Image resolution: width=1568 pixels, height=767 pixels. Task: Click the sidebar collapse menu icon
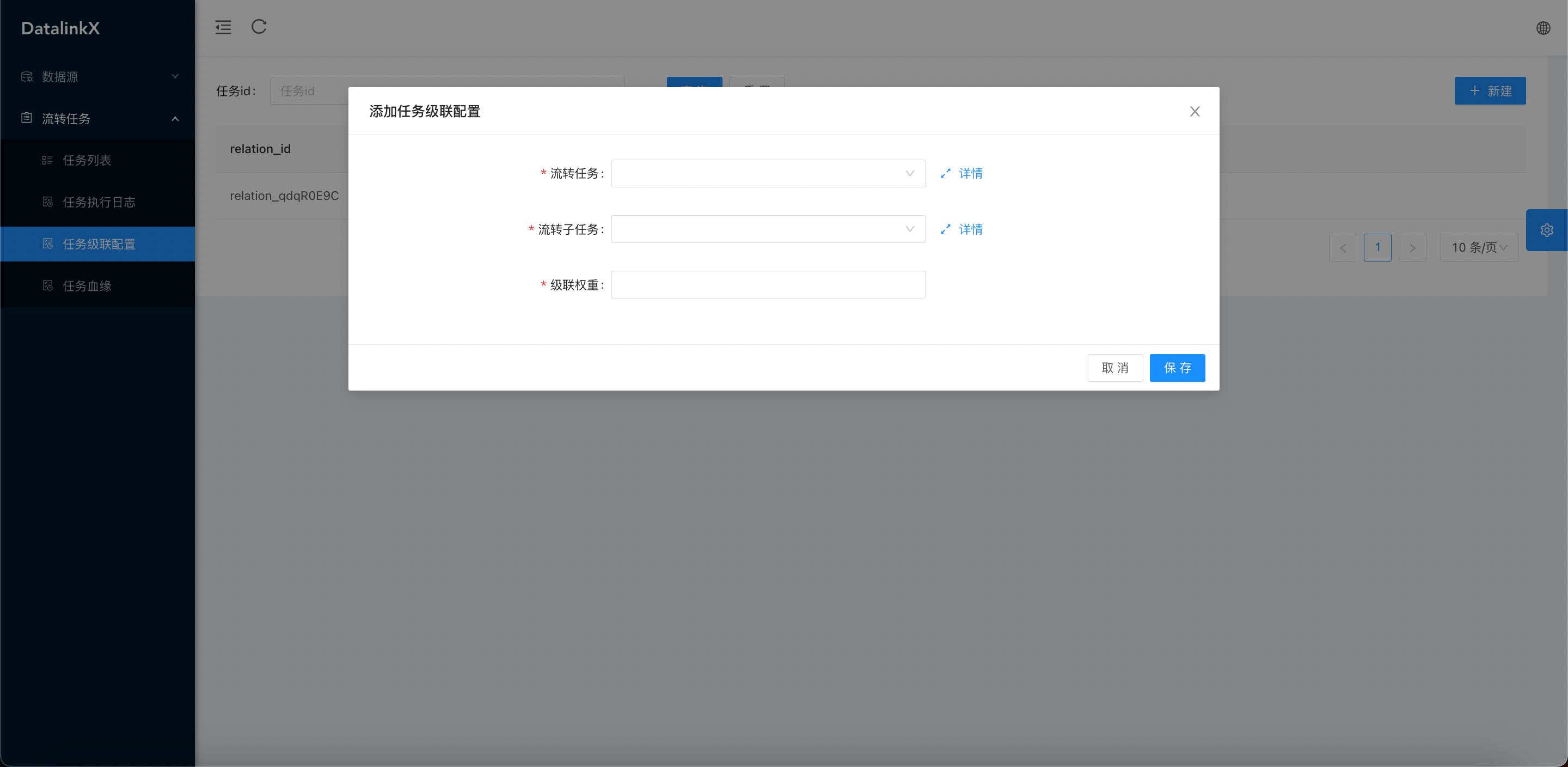click(223, 27)
